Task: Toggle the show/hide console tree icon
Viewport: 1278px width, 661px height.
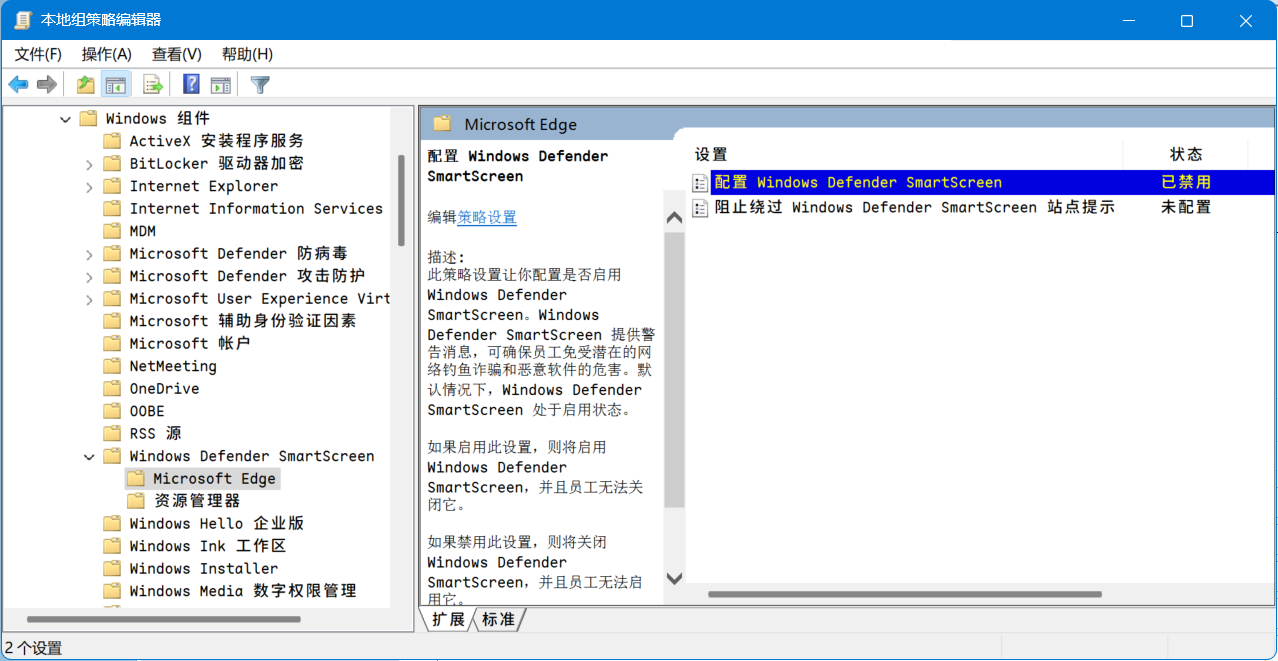Action: 116,85
